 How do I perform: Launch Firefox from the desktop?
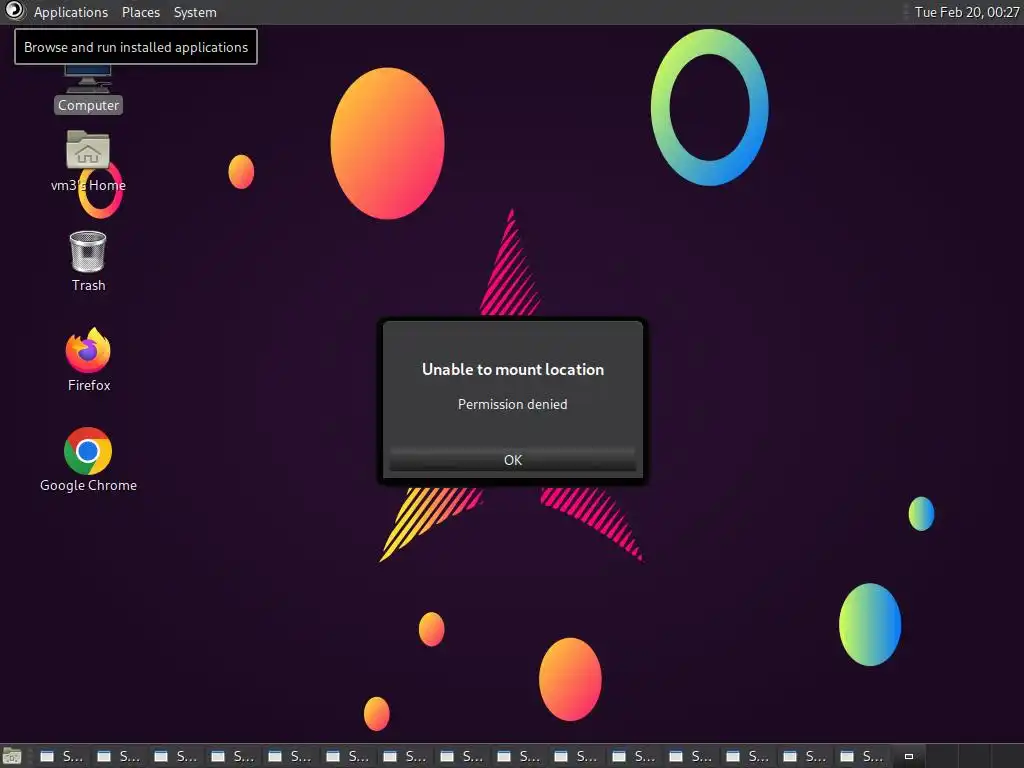pyautogui.click(x=88, y=360)
